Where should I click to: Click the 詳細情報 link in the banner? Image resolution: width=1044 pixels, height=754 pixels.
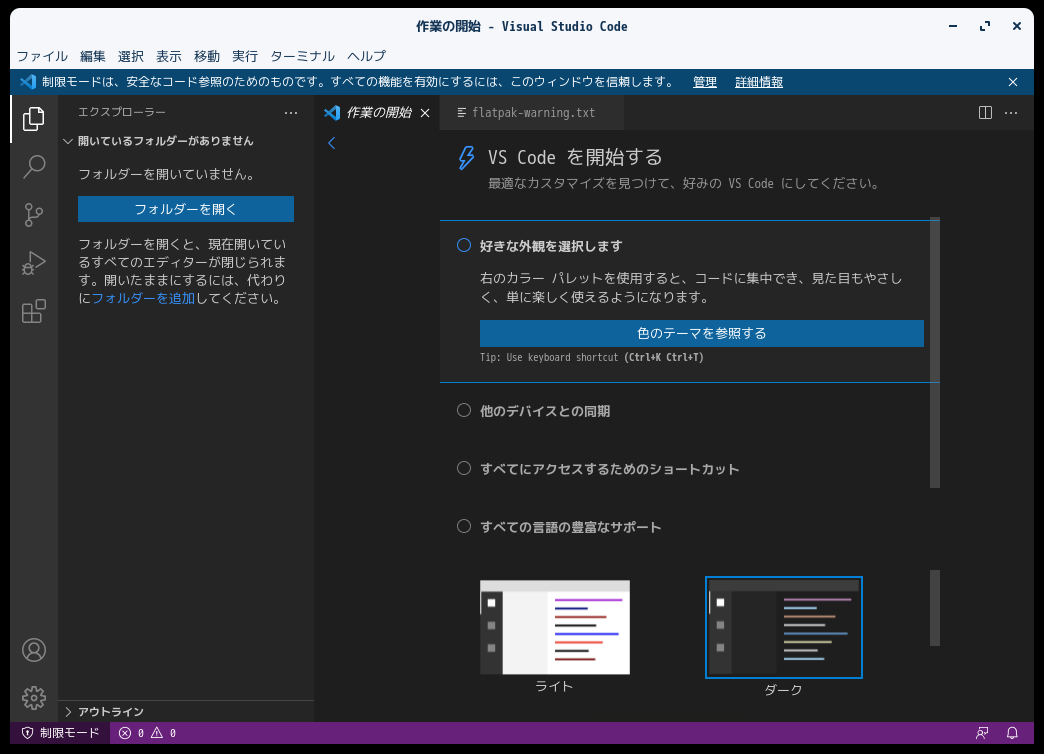(x=759, y=82)
